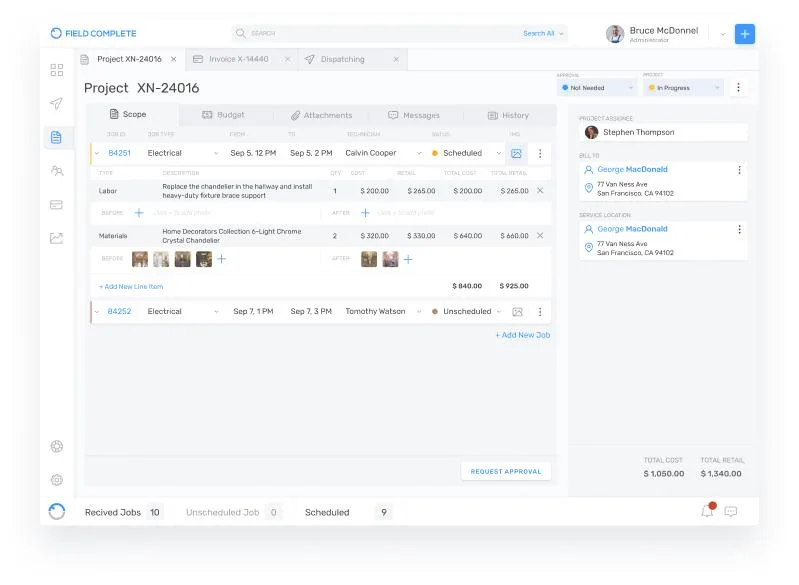The image size is (799, 585).
Task: Open first after photo thumbnail of Materials
Action: (369, 259)
